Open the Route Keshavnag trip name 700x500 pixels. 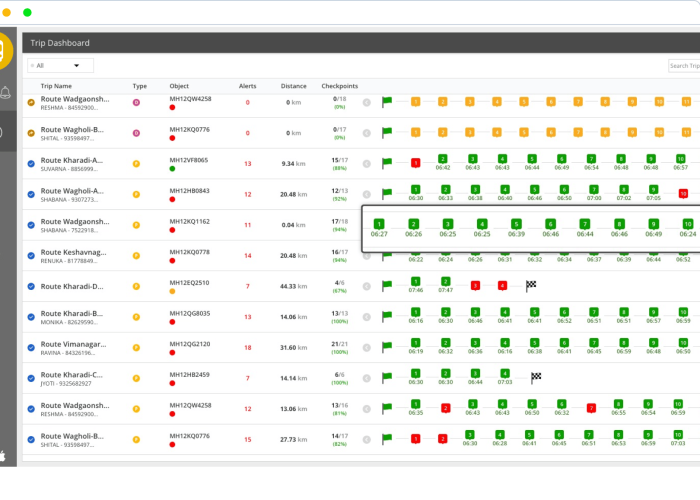point(71,252)
